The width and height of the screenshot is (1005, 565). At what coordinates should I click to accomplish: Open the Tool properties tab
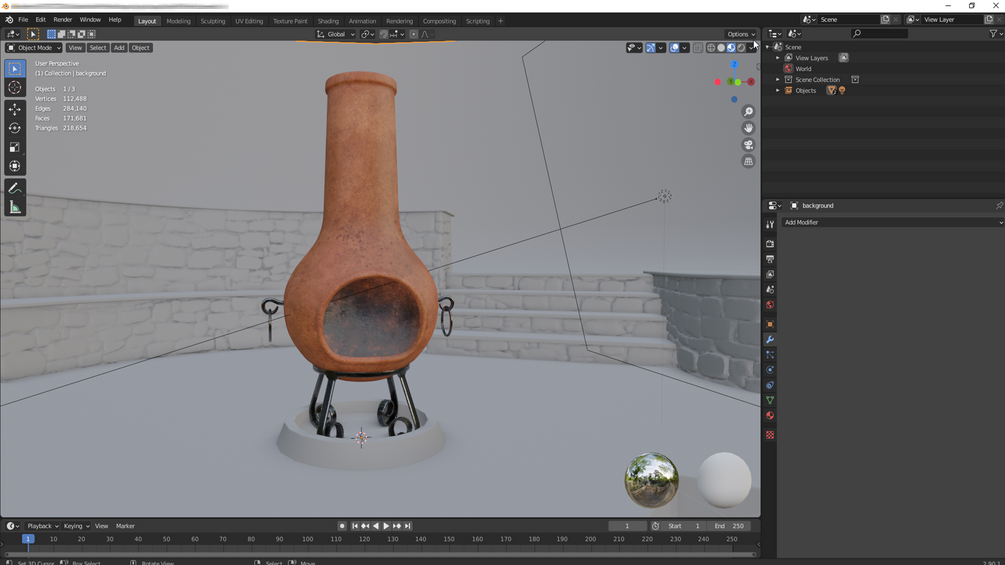[770, 224]
